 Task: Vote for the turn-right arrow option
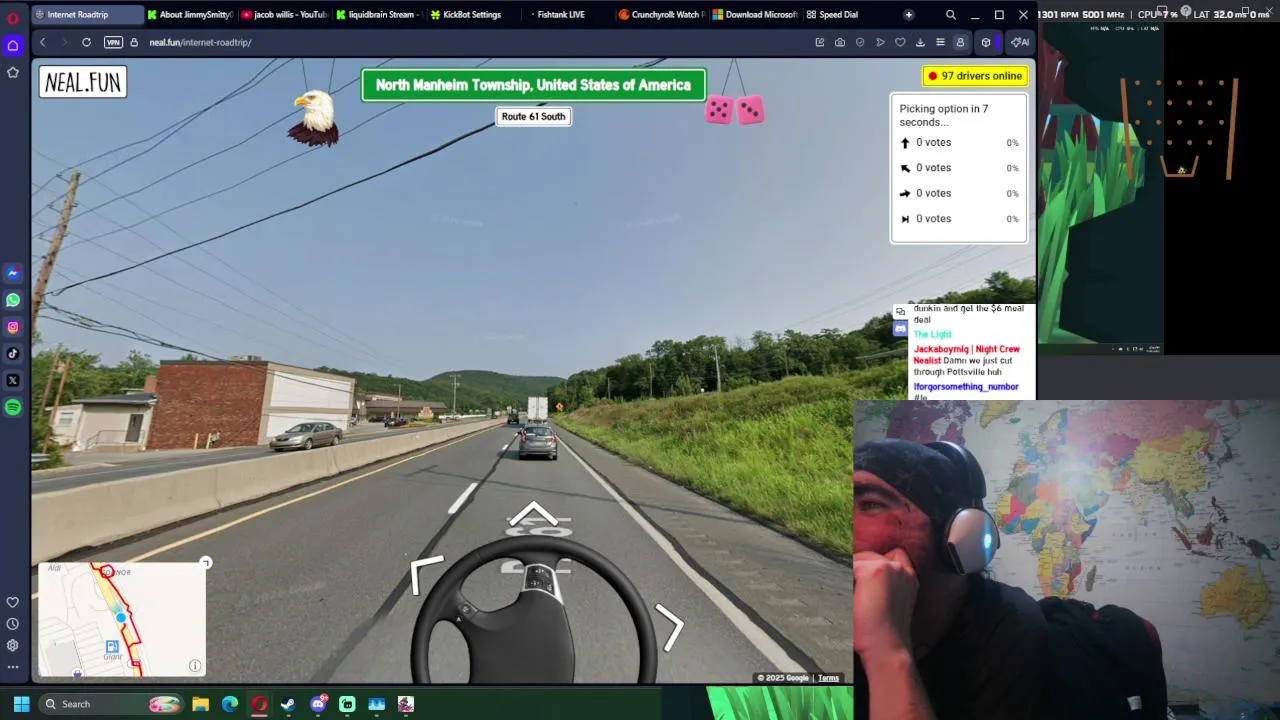[959, 193]
